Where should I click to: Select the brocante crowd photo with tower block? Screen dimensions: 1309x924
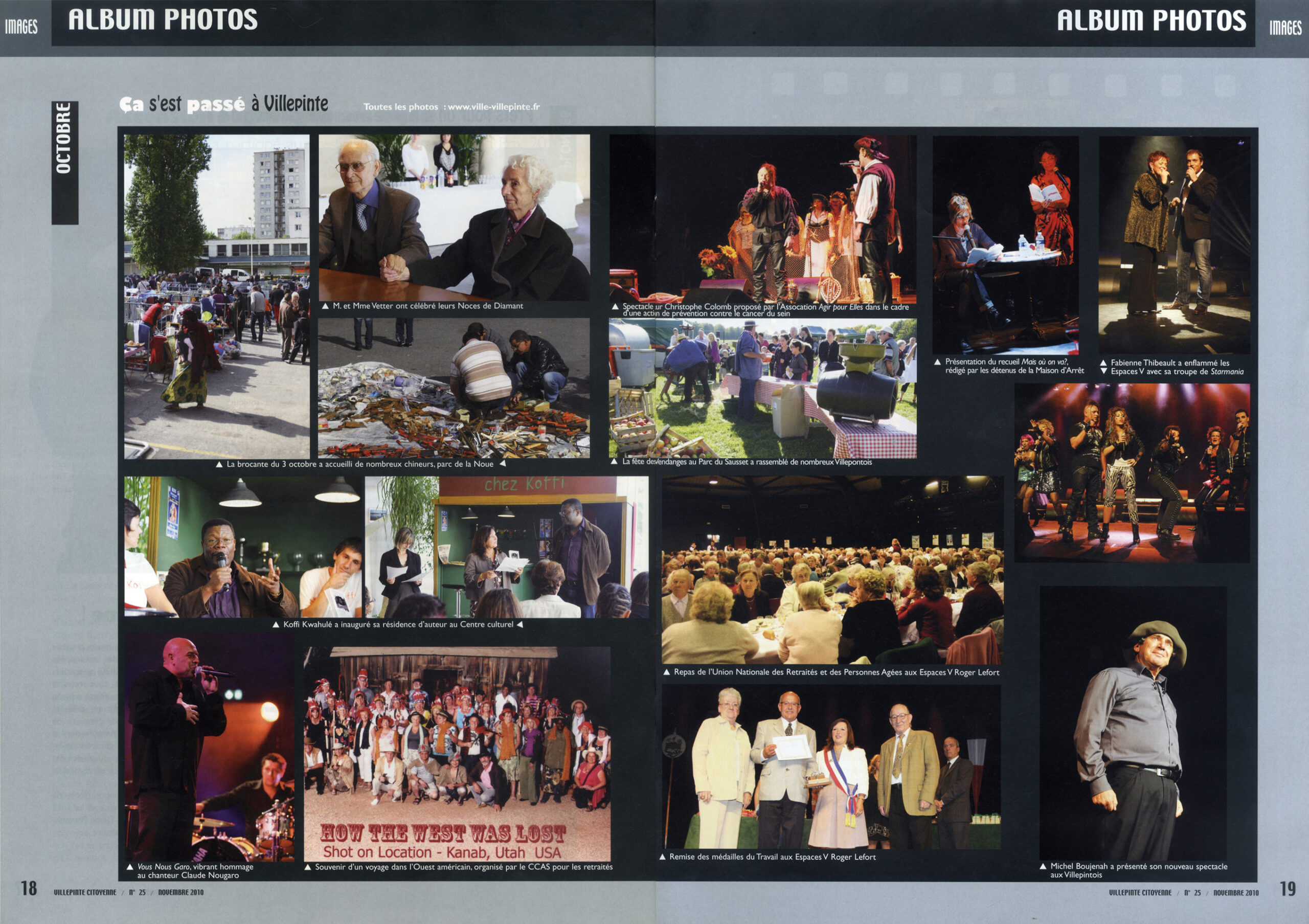click(217, 297)
